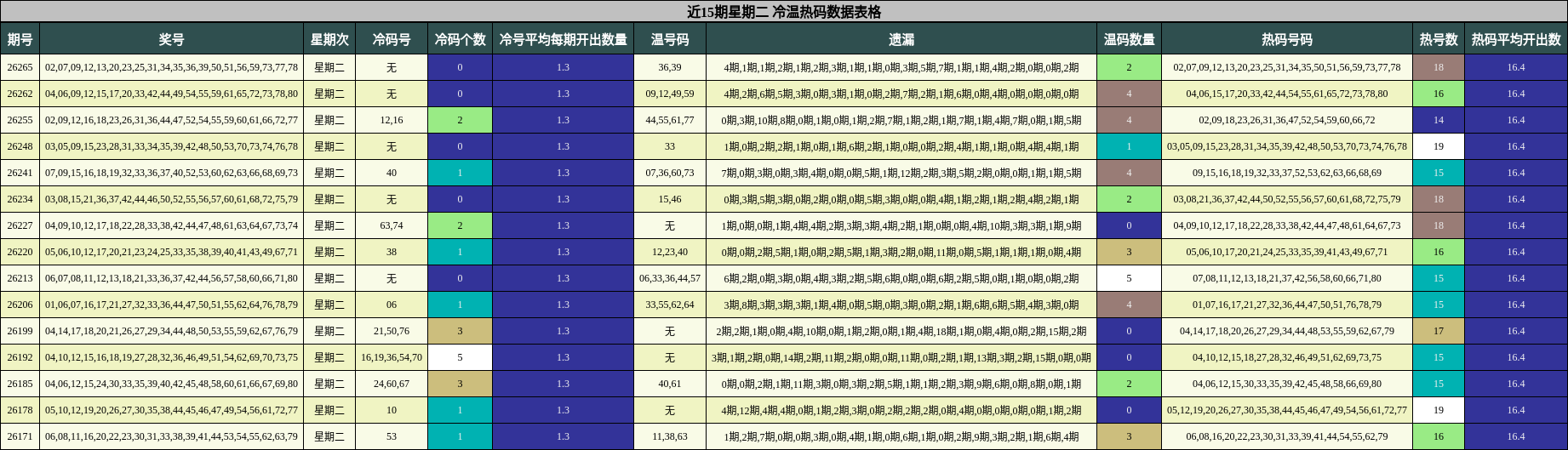1568x450 pixels.
Task: Click the hot numbers cell of row 26178
Action: point(1287,410)
